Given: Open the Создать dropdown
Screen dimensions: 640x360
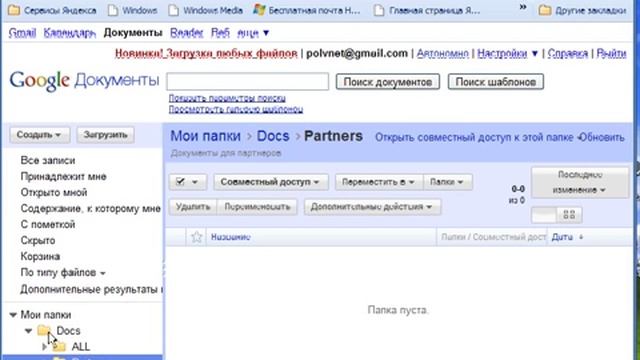Looking at the screenshot, I should pos(40,135).
